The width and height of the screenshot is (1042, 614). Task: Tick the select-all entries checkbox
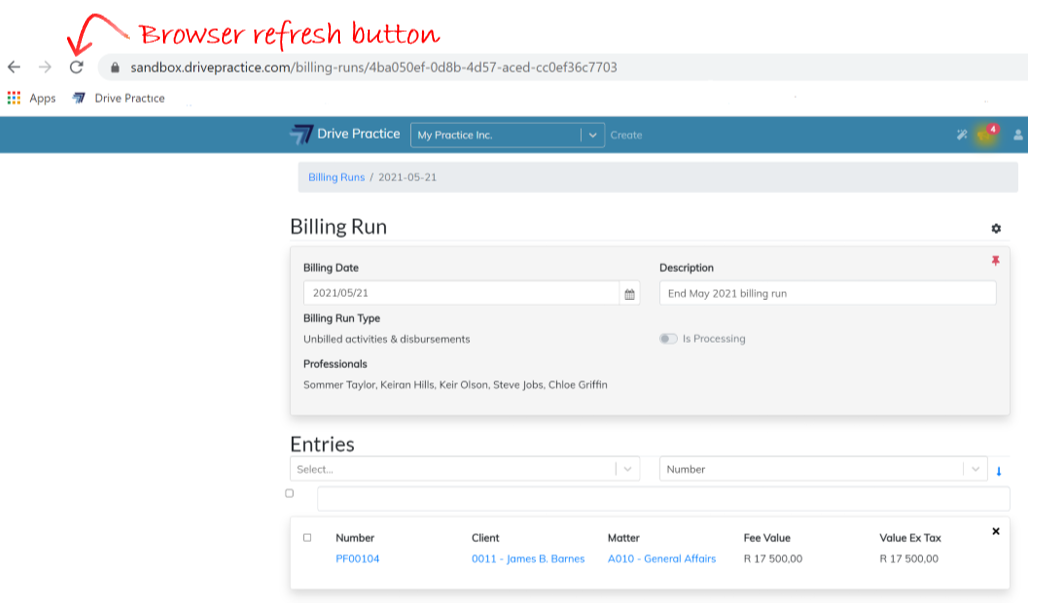290,493
